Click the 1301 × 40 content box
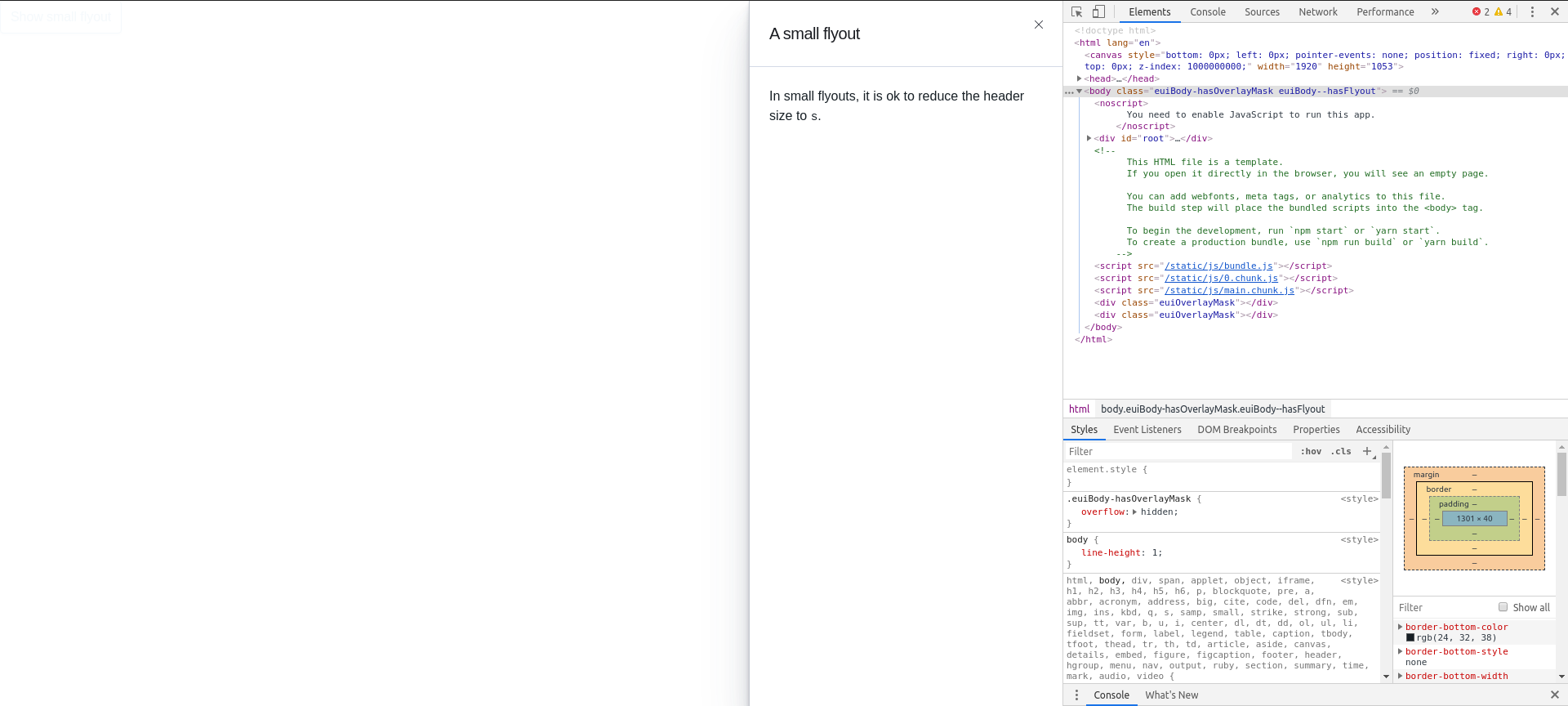Viewport: 1568px width, 706px height. (1474, 518)
